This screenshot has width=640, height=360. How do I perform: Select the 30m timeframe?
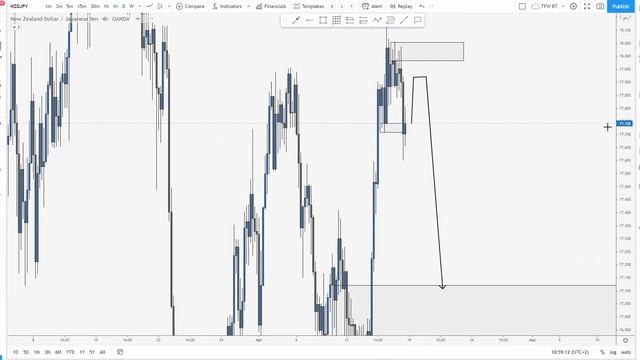click(95, 6)
